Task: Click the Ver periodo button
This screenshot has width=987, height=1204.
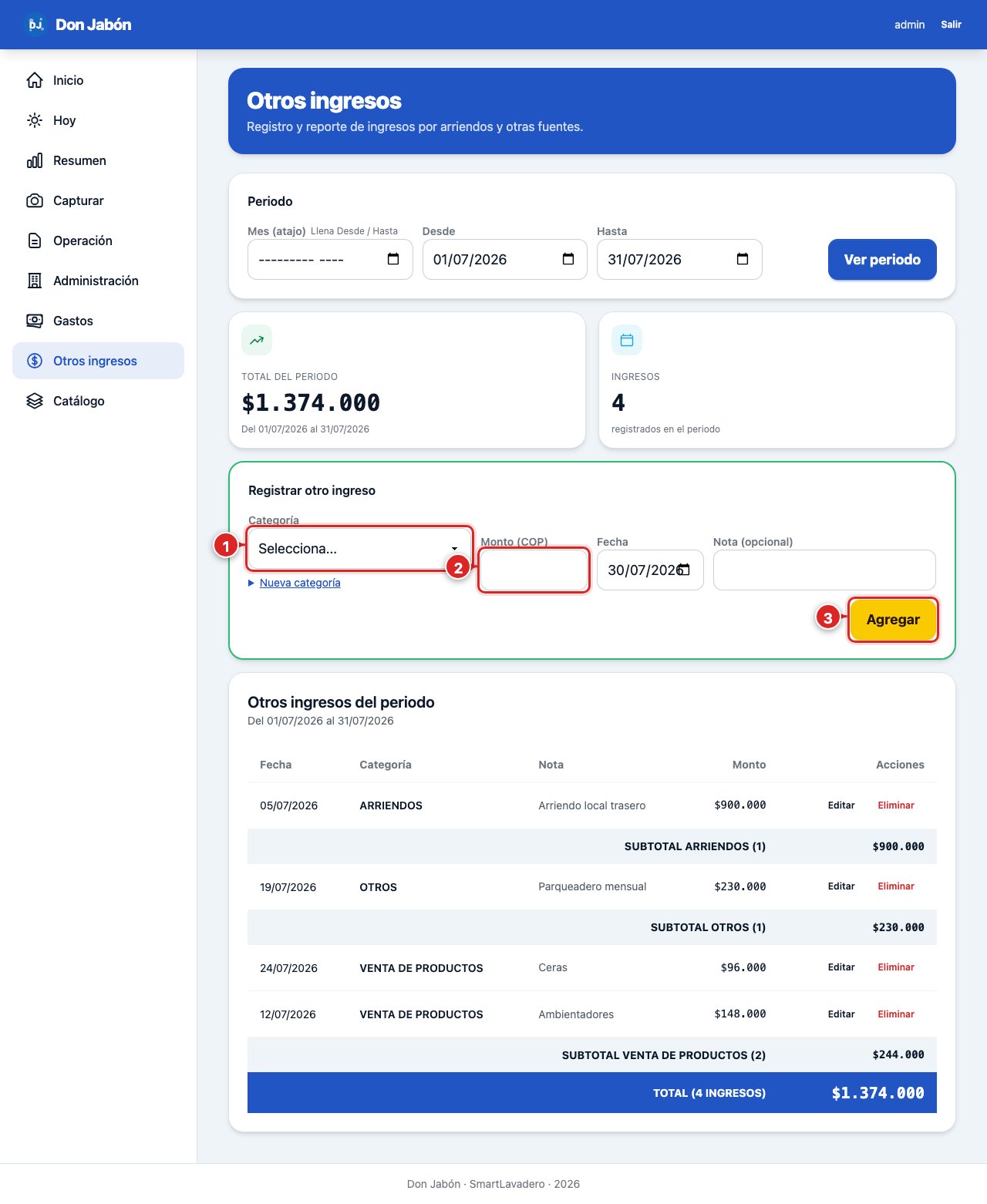Action: pyautogui.click(x=882, y=260)
